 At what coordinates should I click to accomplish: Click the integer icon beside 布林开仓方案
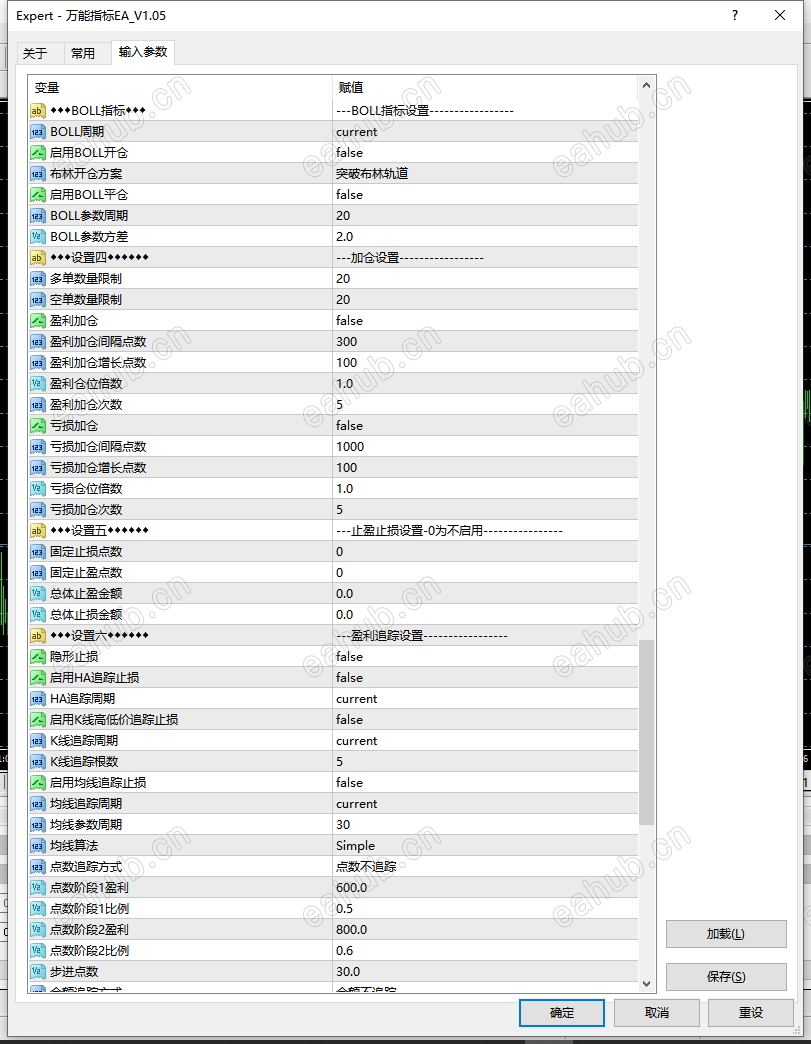point(38,174)
